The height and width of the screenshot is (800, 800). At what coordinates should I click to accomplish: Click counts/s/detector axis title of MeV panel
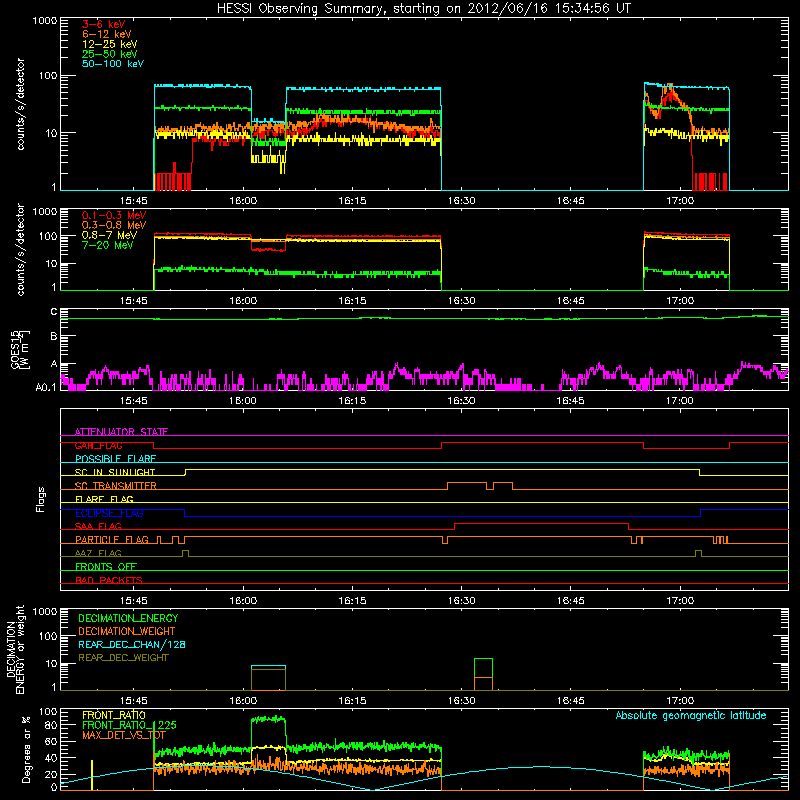tap(20, 249)
